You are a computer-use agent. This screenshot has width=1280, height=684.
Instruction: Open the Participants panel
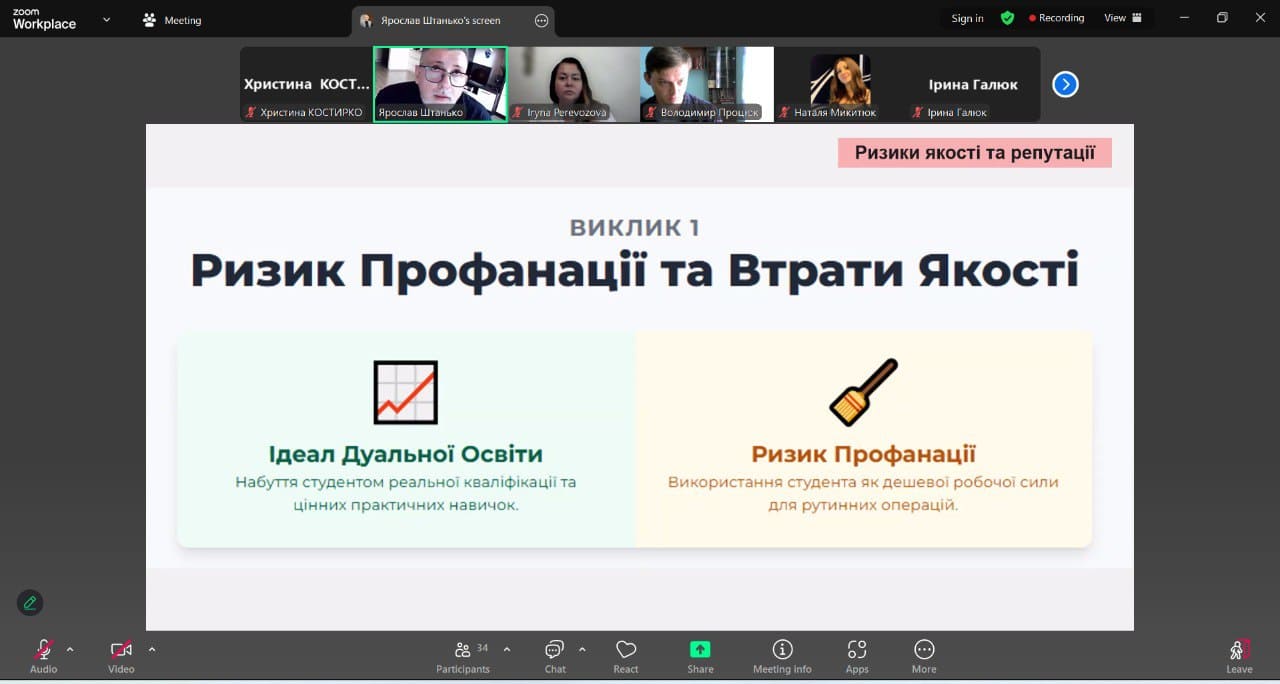[x=463, y=656]
